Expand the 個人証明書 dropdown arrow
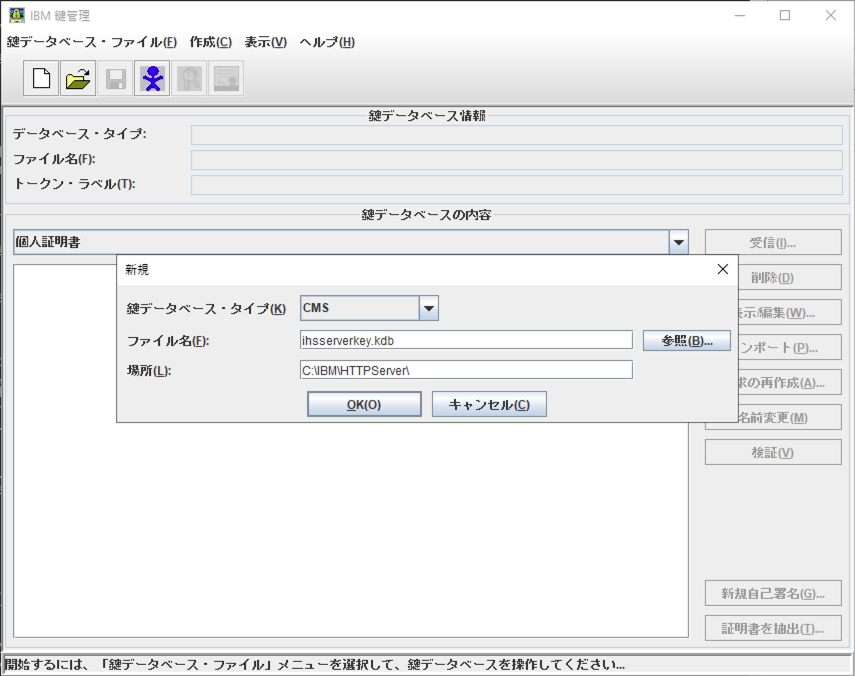This screenshot has width=855, height=676. (x=678, y=242)
